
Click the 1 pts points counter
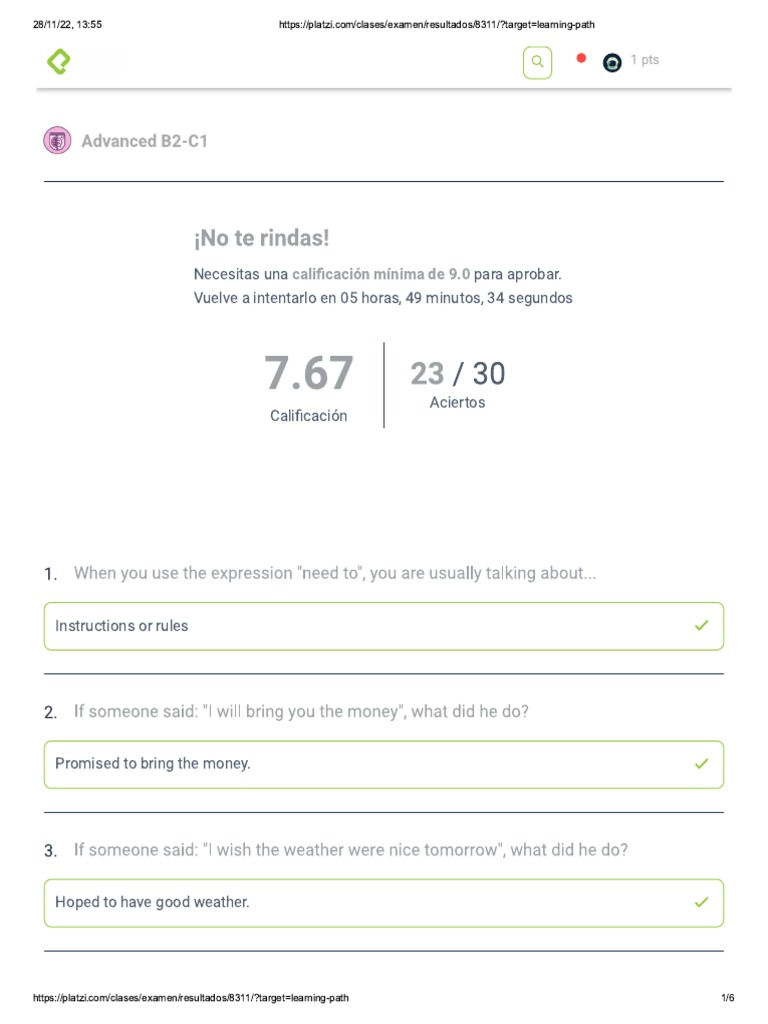coord(645,60)
